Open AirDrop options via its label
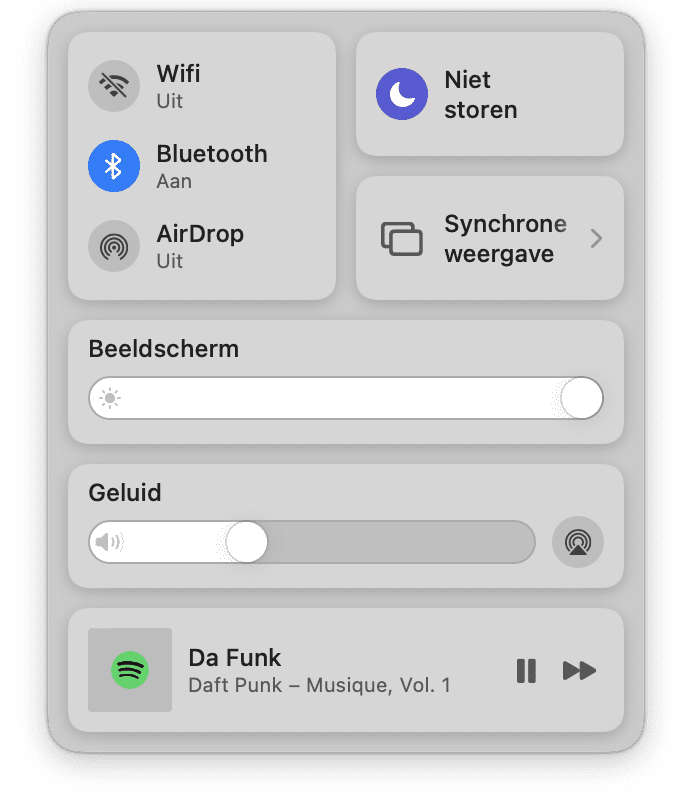Viewport: 676px width, 808px height. 200,234
